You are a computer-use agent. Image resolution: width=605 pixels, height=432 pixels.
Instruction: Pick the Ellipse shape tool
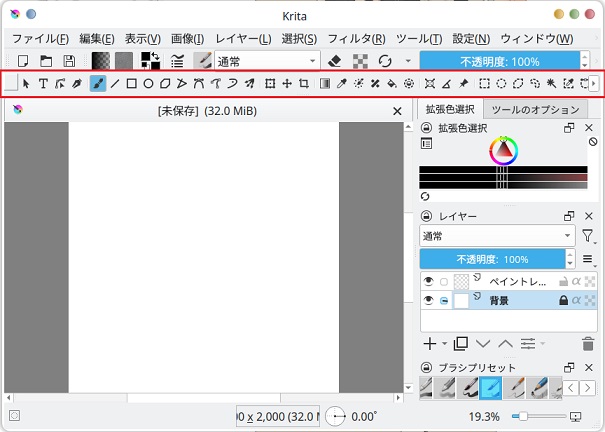(x=148, y=84)
